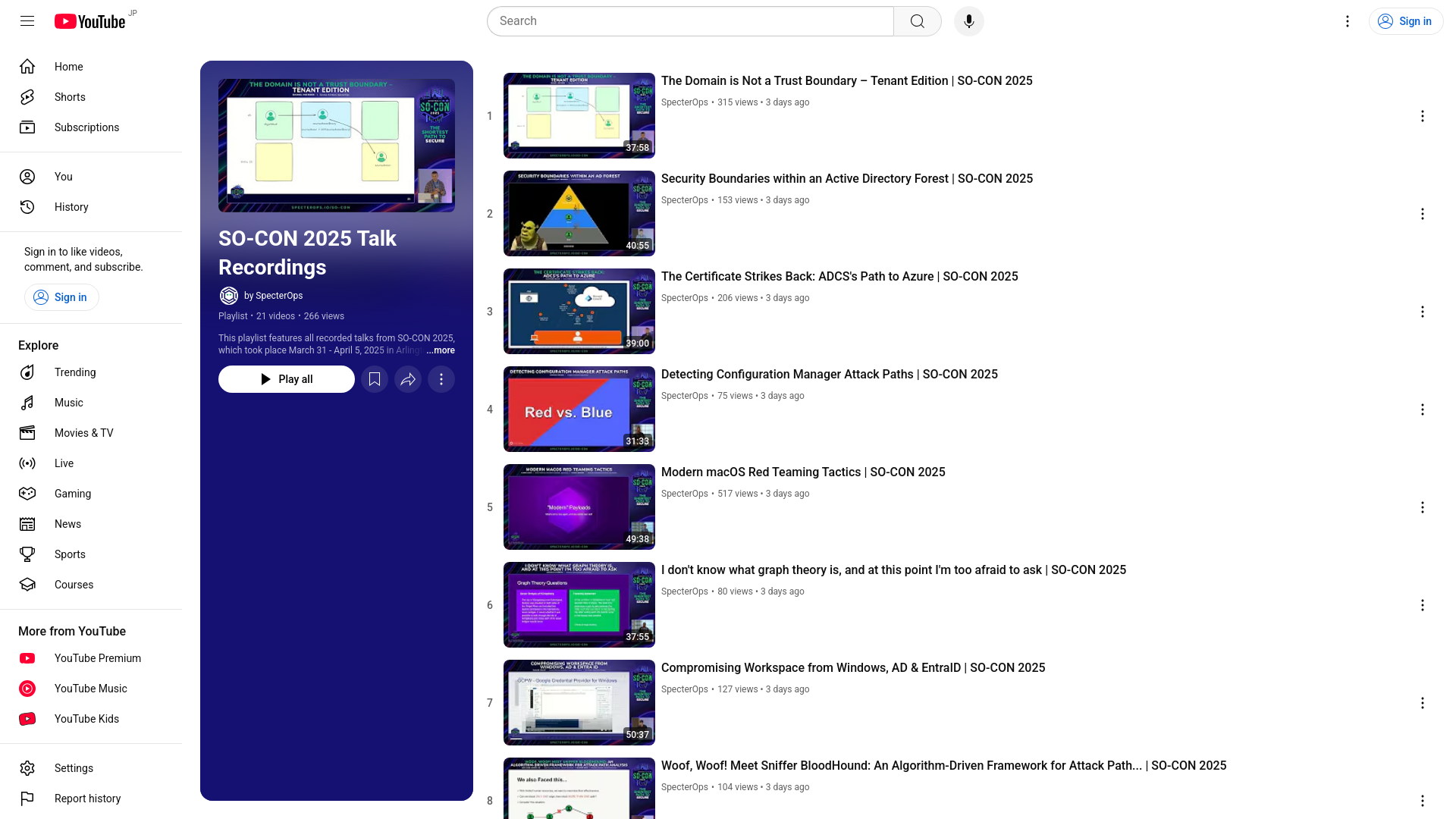1456x819 pixels.
Task: Save playlist with bookmark icon
Action: 375,379
